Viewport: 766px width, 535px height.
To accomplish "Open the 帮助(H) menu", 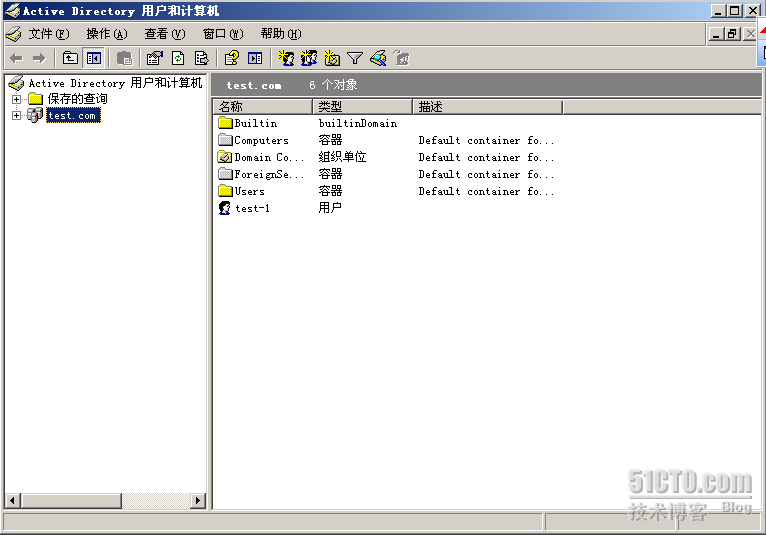I will [281, 34].
